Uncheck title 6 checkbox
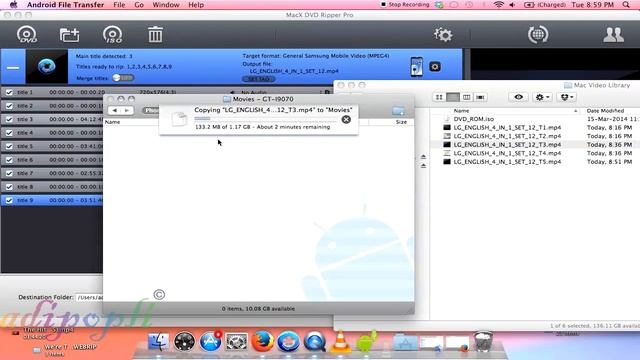Image resolution: width=640 pixels, height=360 pixels. (9, 160)
